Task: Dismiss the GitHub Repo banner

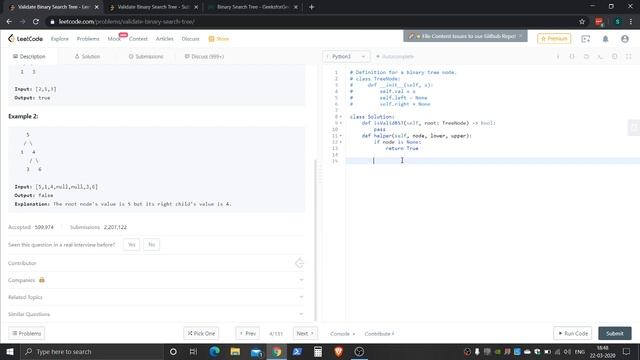Action: (520, 36)
